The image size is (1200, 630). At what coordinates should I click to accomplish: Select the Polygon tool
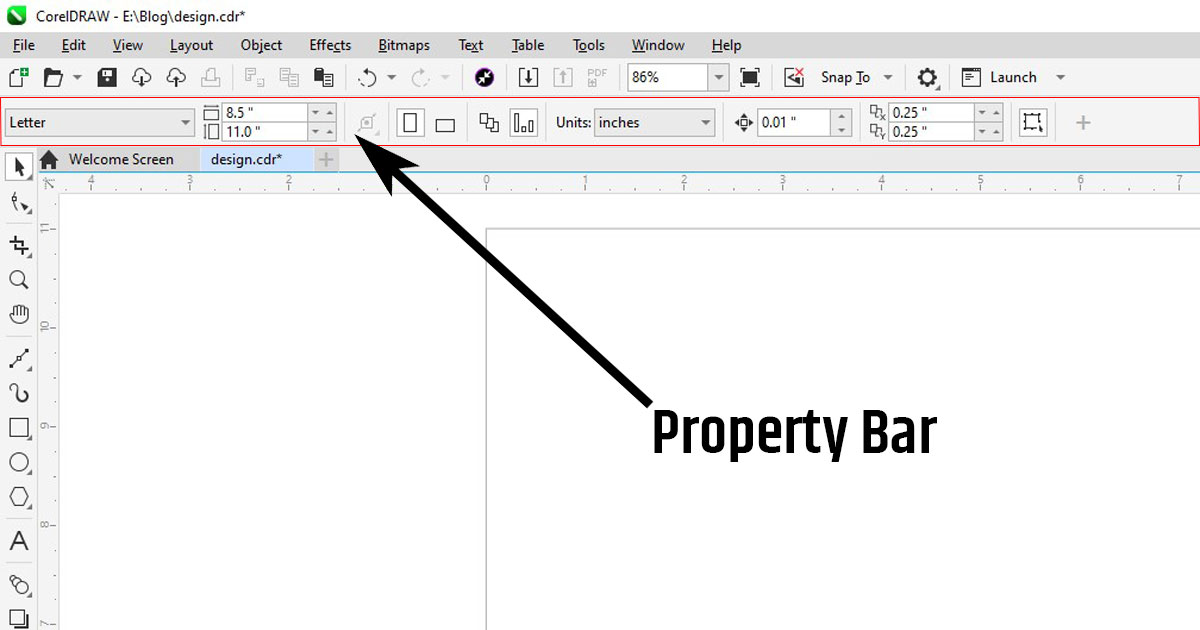pos(19,497)
